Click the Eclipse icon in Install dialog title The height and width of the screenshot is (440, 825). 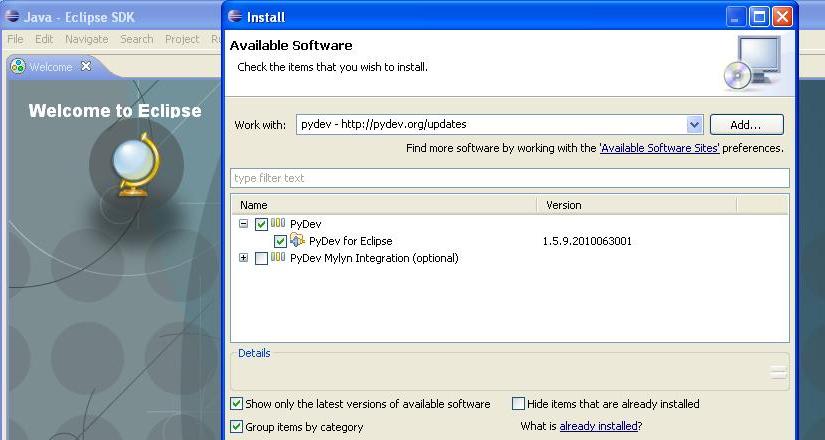point(235,16)
